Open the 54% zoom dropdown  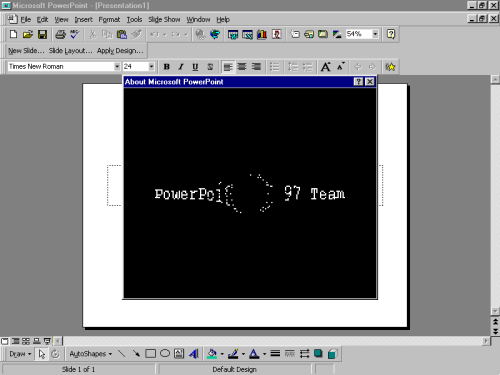(375, 34)
